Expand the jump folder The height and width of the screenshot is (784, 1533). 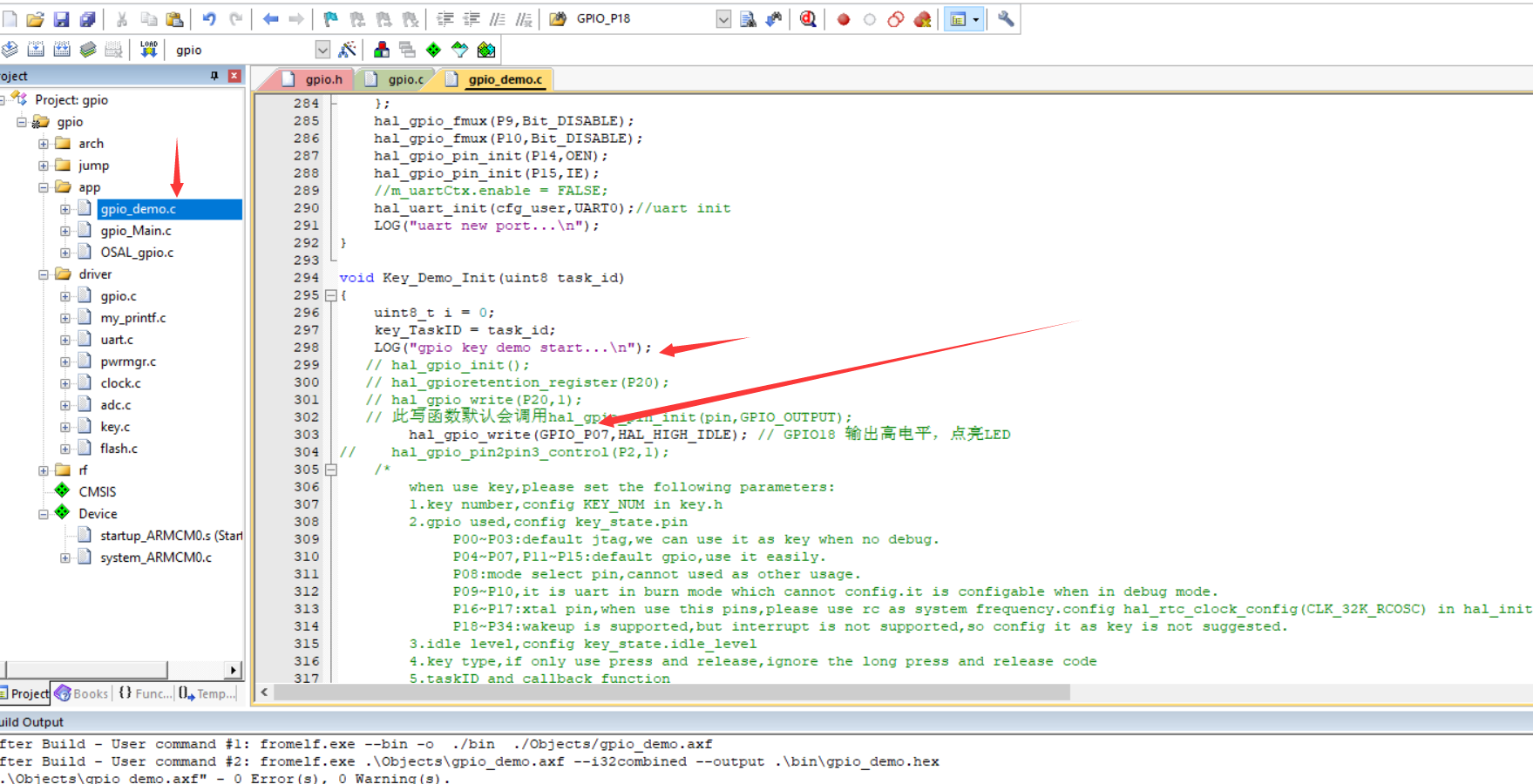click(43, 165)
